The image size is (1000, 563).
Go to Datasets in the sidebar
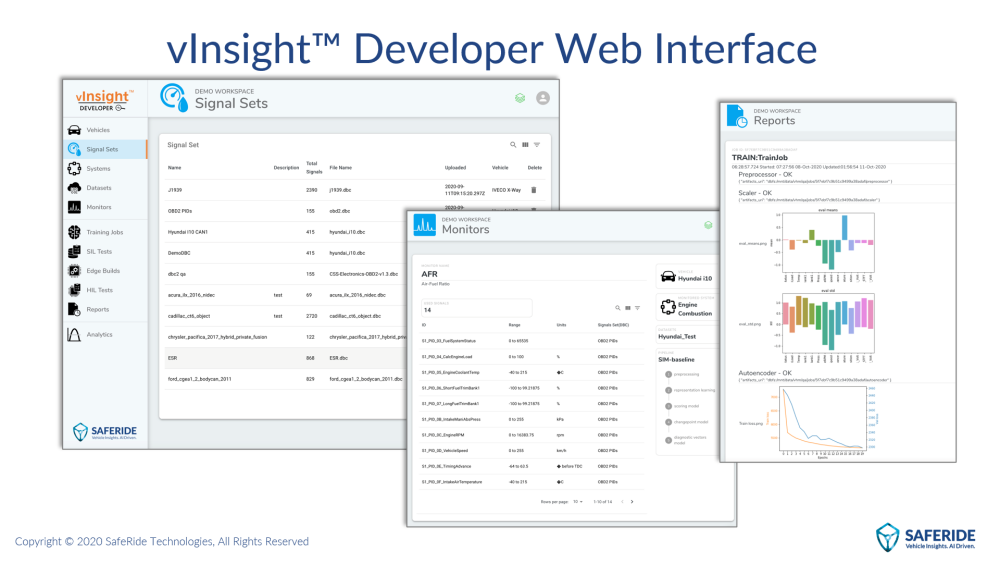point(105,187)
